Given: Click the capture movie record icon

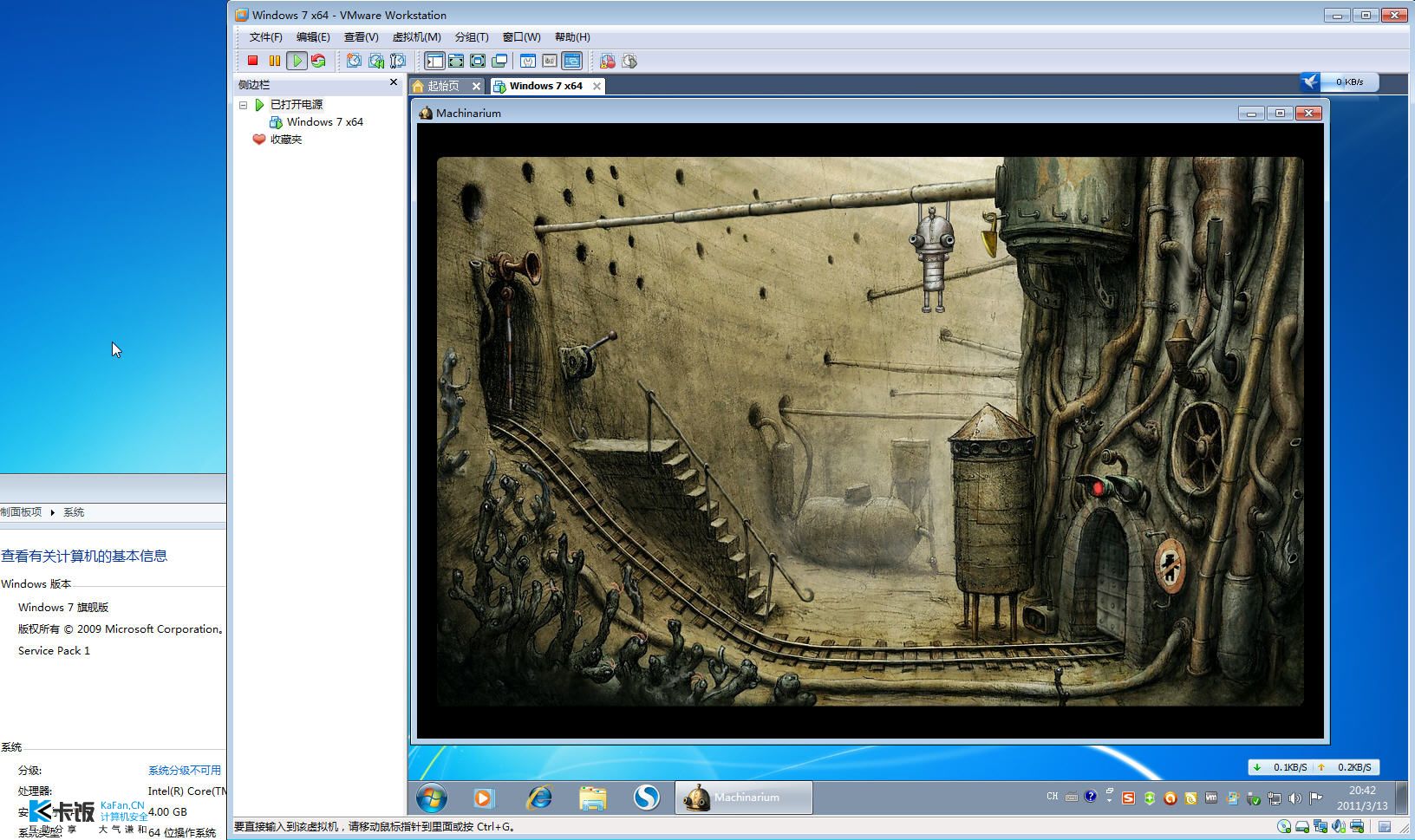Looking at the screenshot, I should tap(607, 61).
